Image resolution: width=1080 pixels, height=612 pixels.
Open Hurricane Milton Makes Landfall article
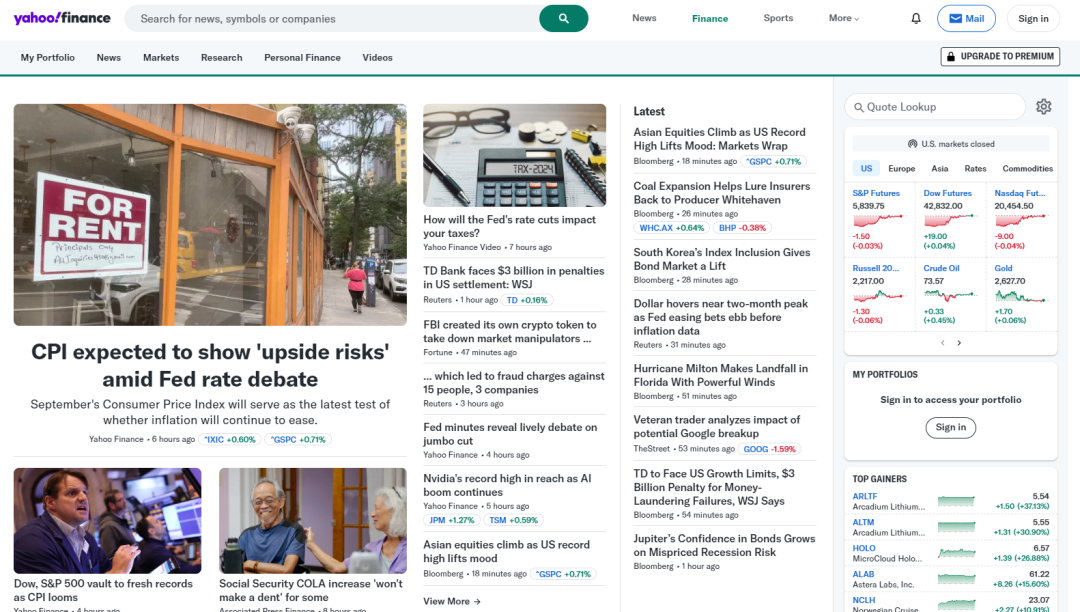720,375
